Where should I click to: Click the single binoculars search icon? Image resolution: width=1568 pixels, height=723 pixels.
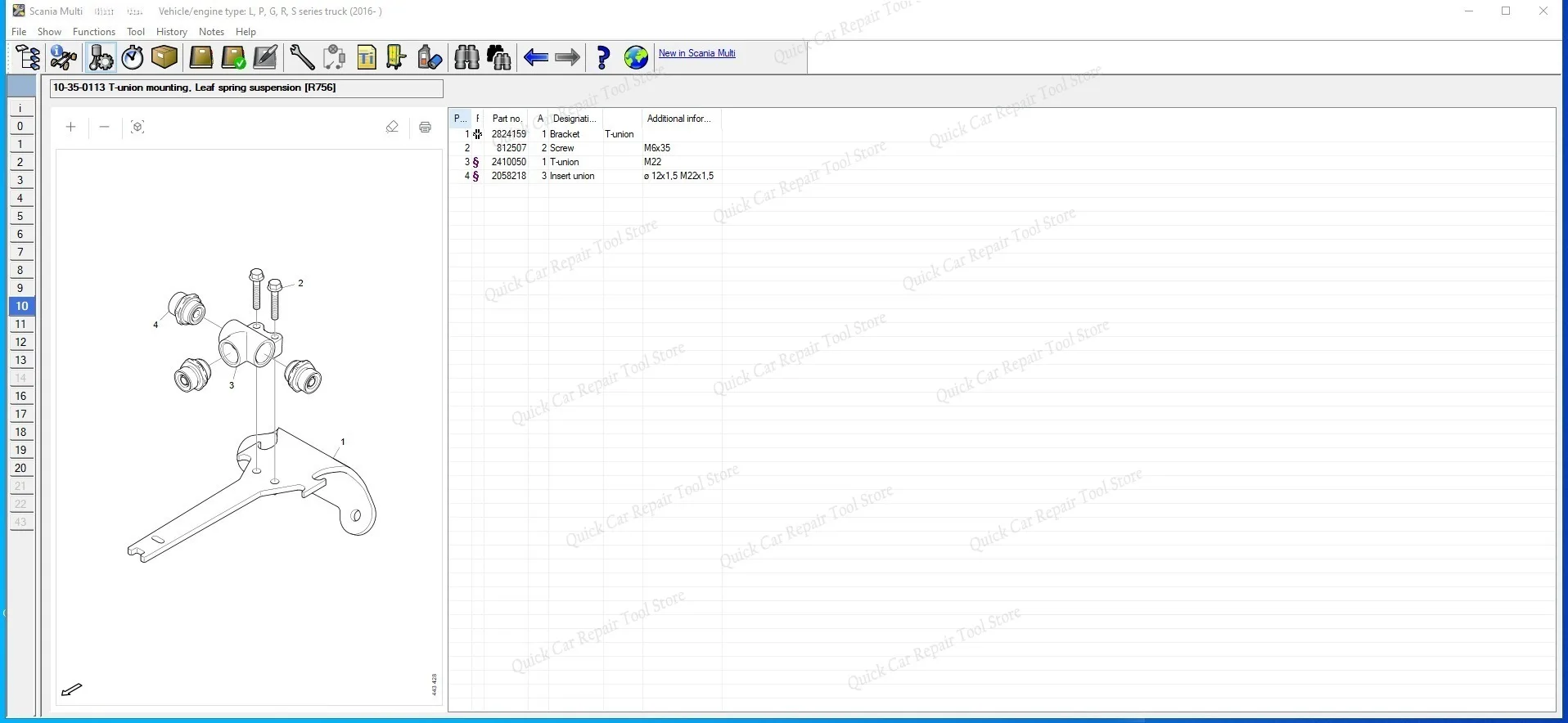coord(466,57)
